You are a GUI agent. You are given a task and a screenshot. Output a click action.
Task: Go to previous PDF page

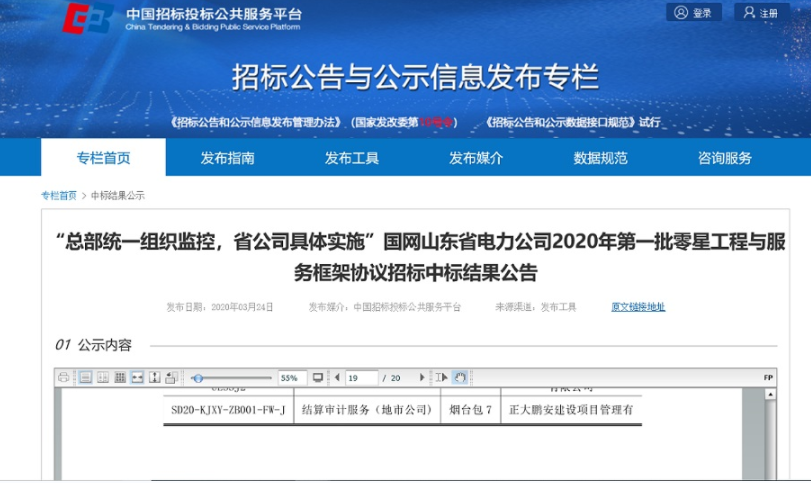pyautogui.click(x=338, y=378)
